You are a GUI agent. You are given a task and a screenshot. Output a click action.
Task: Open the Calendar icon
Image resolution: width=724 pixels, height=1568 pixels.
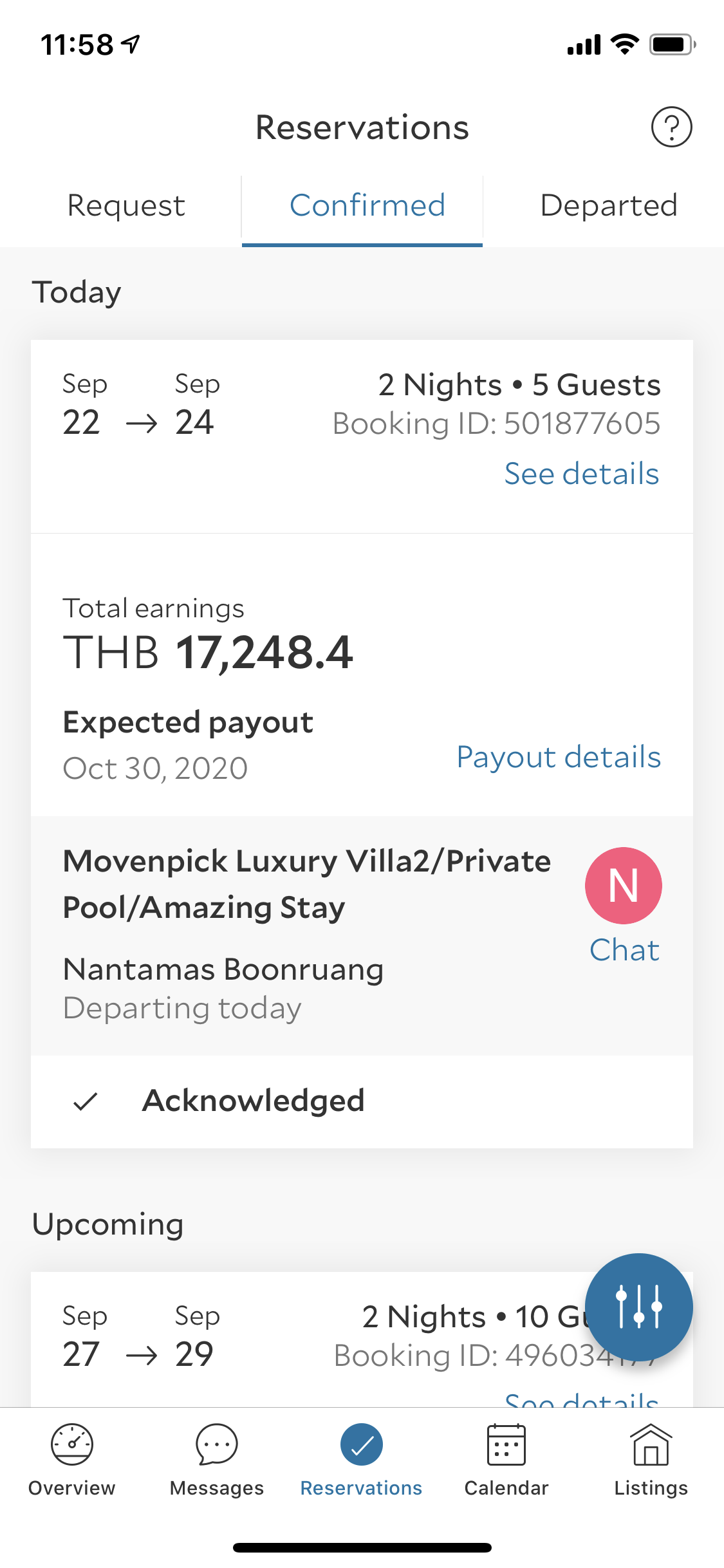pos(506,1444)
